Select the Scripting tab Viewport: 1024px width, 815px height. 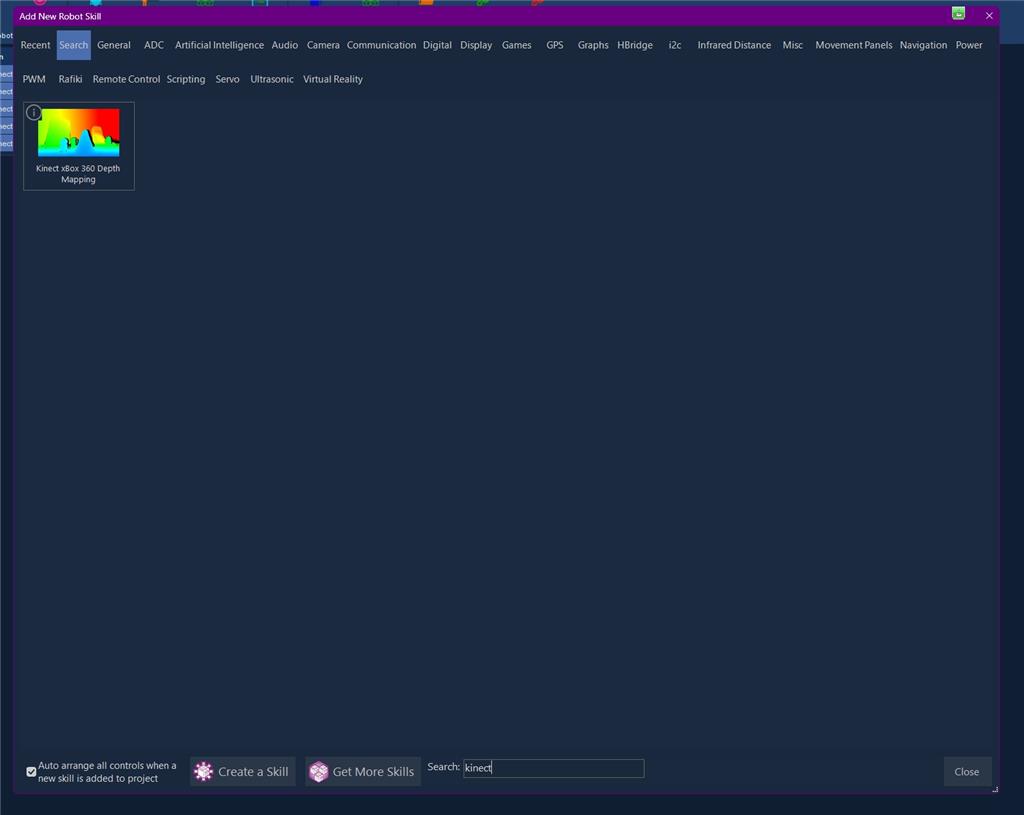185,79
